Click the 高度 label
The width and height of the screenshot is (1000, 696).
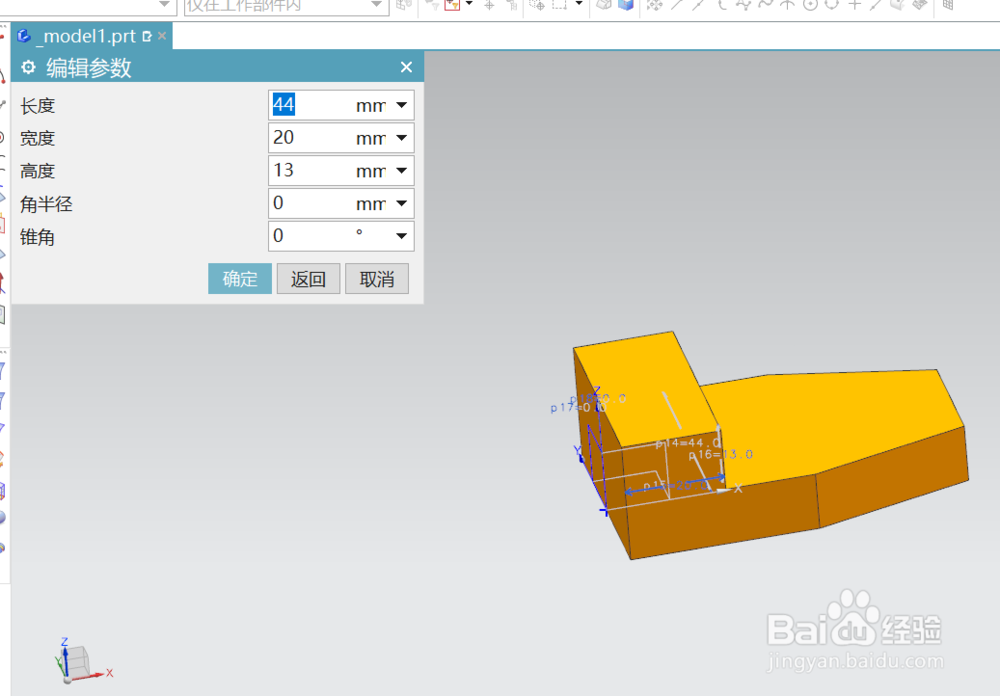tap(38, 171)
